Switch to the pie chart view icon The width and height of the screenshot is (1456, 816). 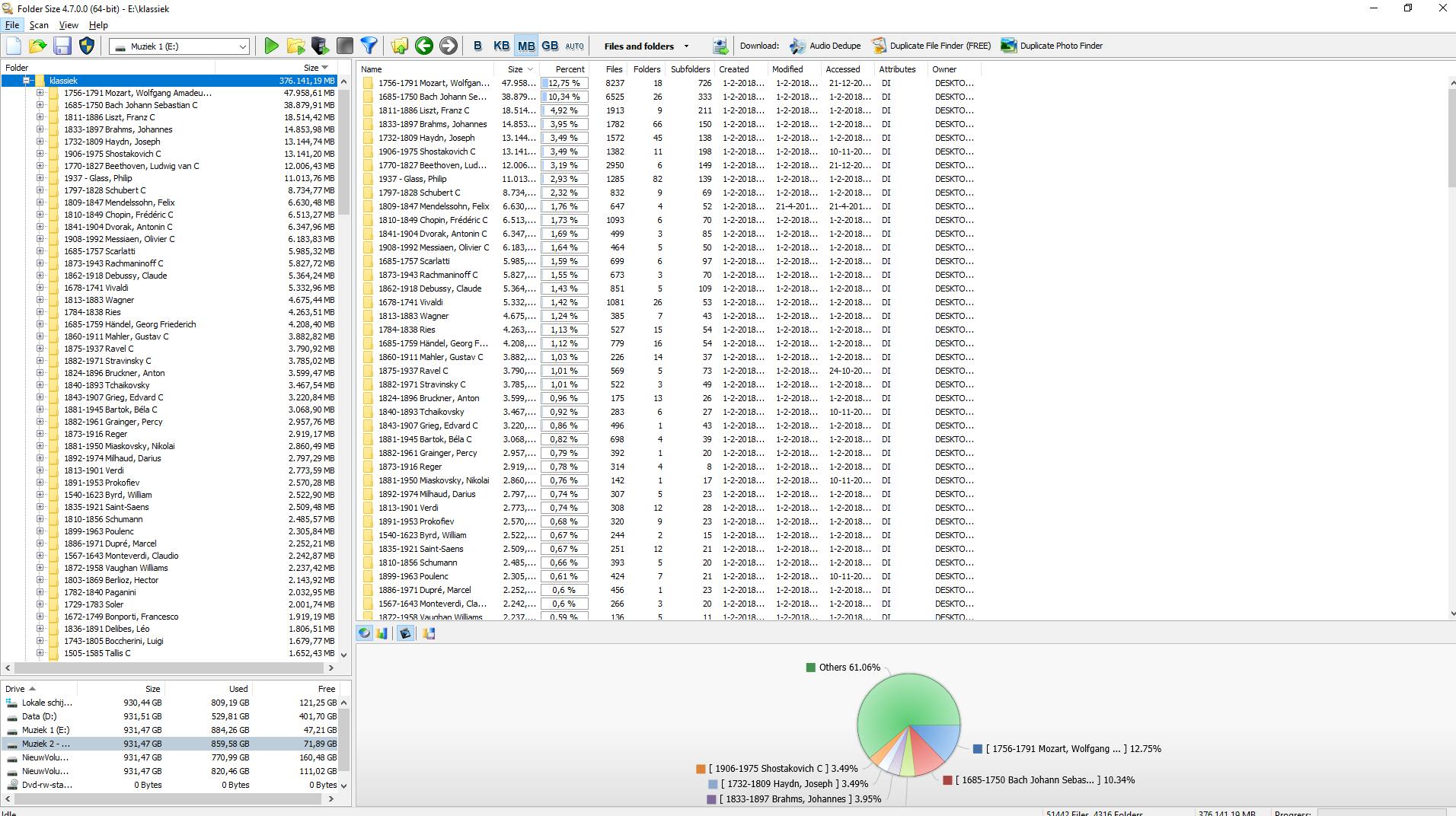pyautogui.click(x=365, y=633)
